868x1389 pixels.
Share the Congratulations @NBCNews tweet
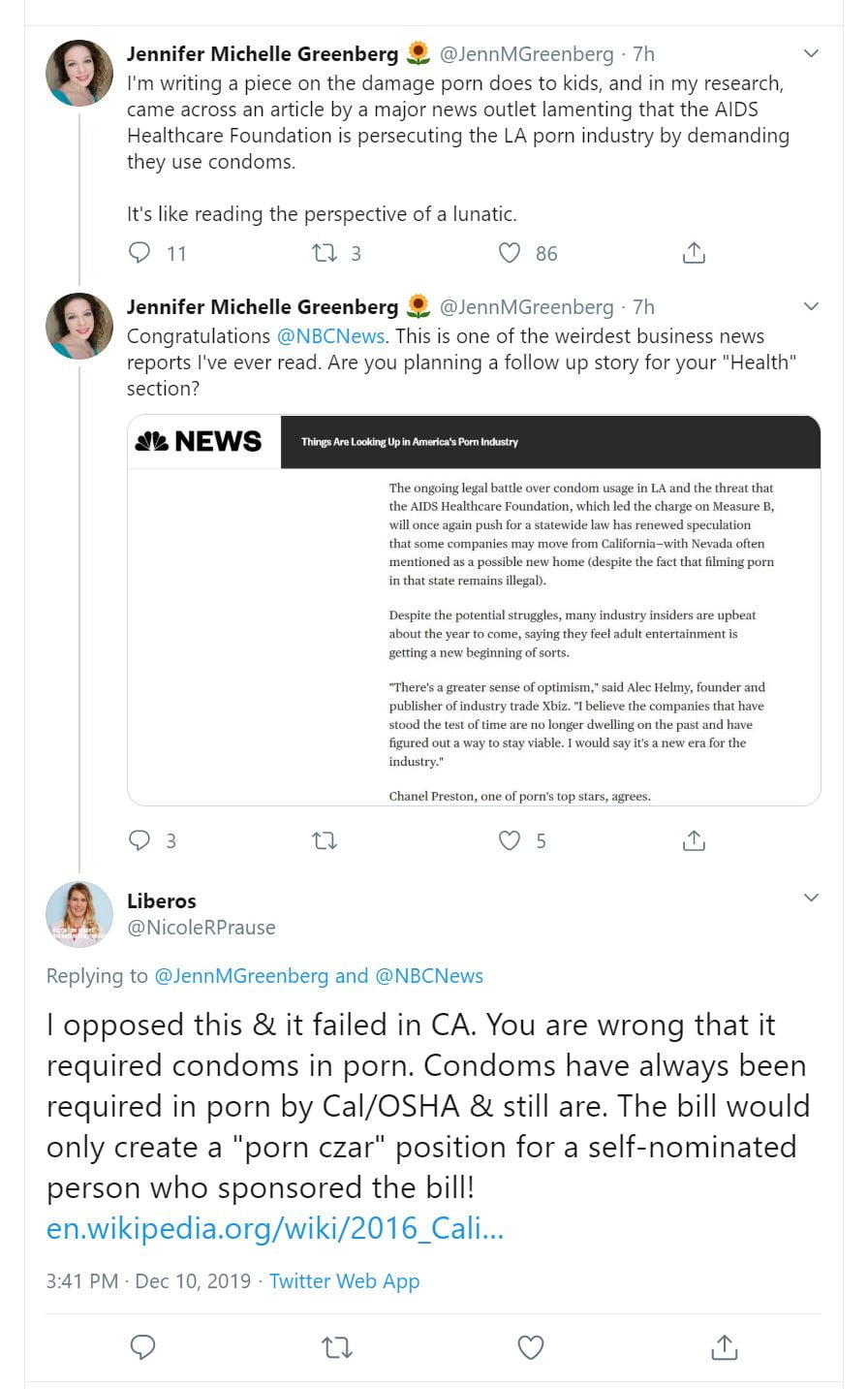click(694, 840)
